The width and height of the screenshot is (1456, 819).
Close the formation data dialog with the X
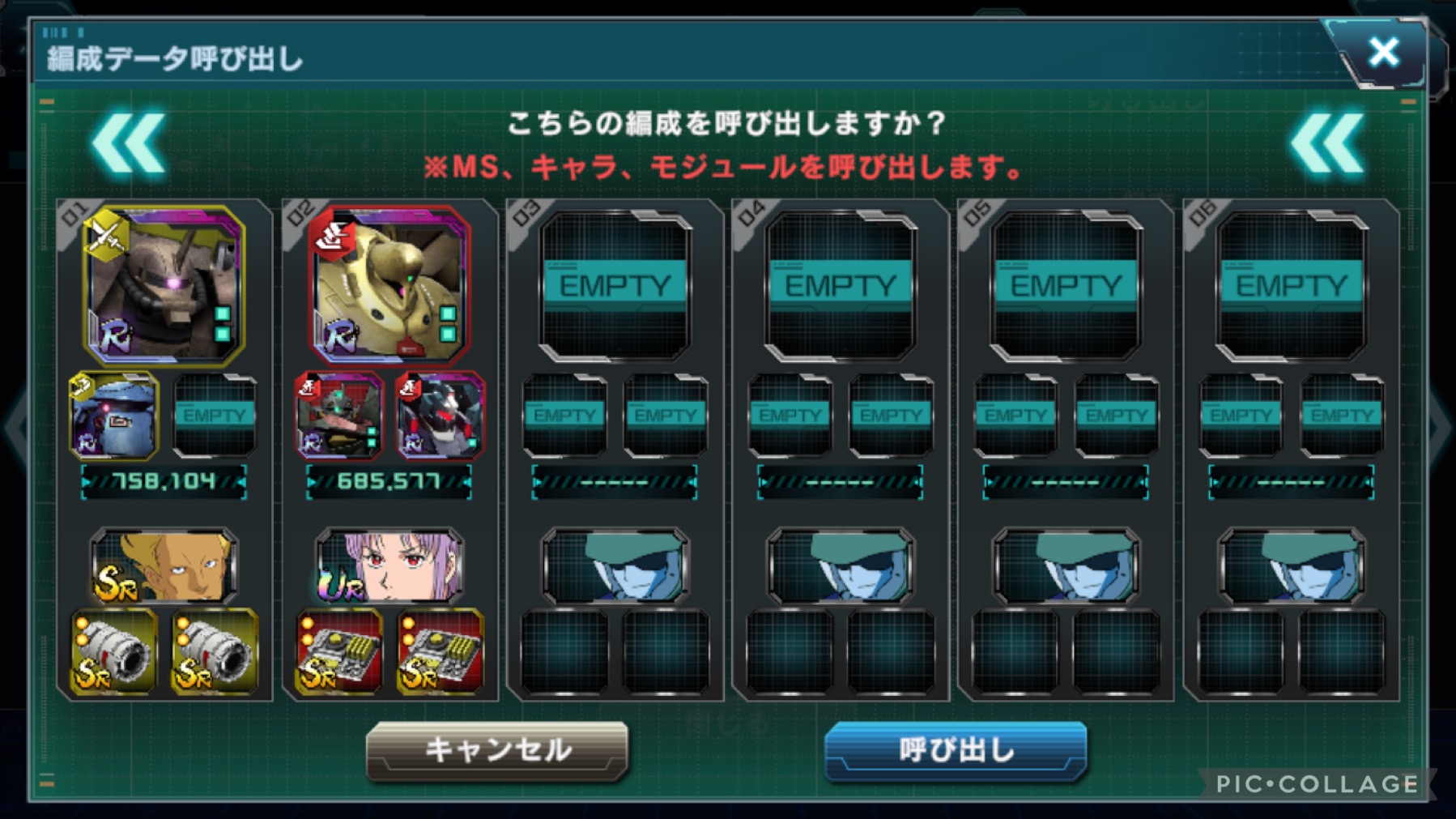1384,52
